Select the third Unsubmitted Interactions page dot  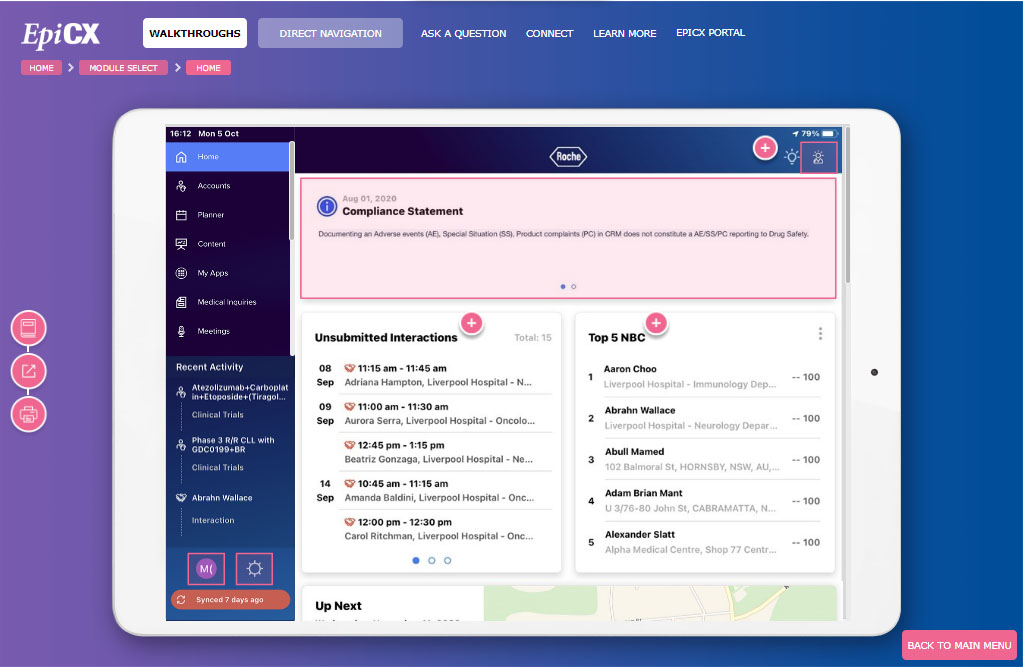coord(447,561)
